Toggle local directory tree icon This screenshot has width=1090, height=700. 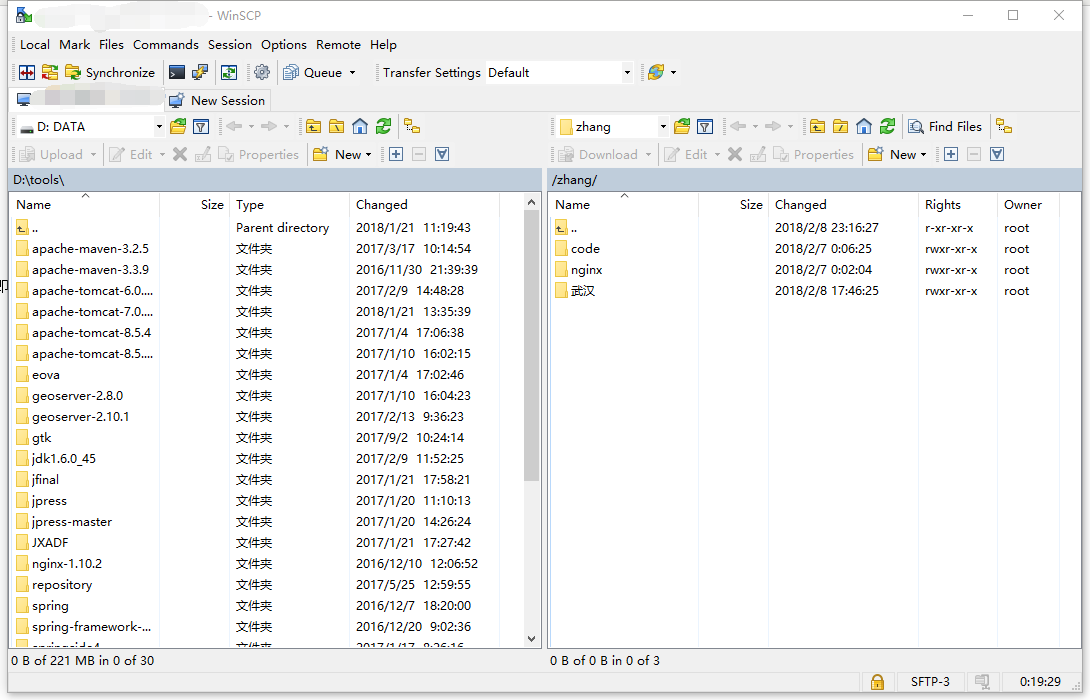412,127
